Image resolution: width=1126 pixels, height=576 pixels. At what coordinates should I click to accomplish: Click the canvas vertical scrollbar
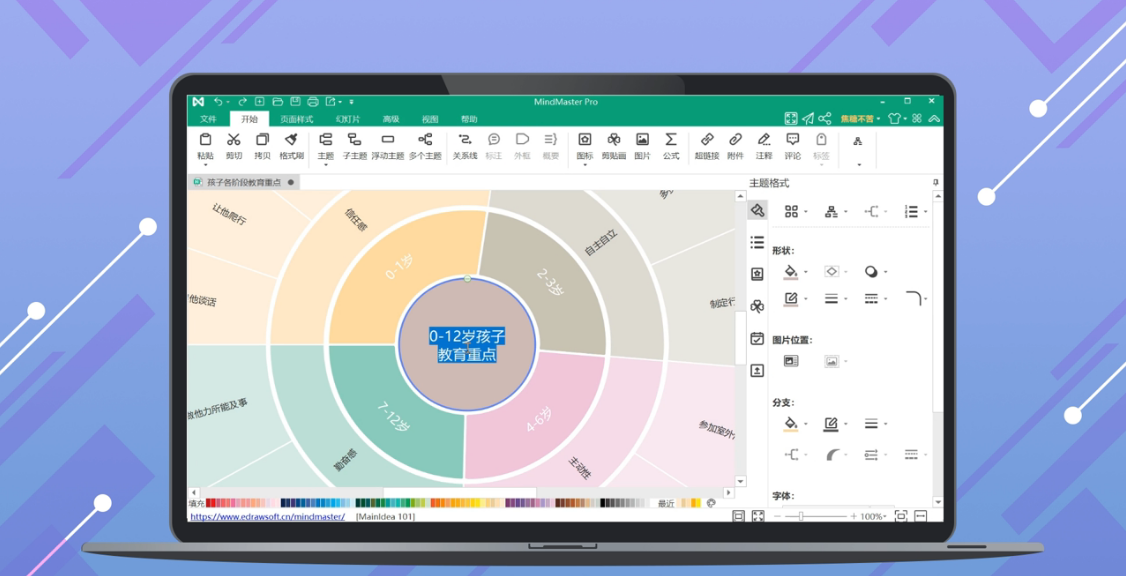point(740,338)
